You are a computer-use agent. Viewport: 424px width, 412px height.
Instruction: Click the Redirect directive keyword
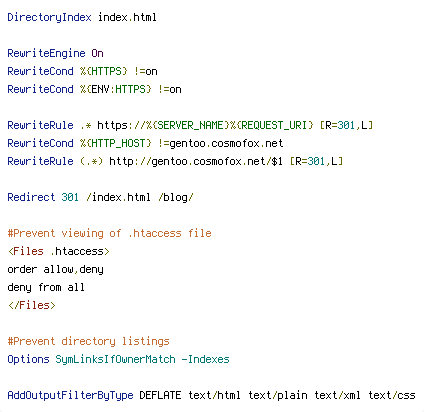click(x=31, y=197)
